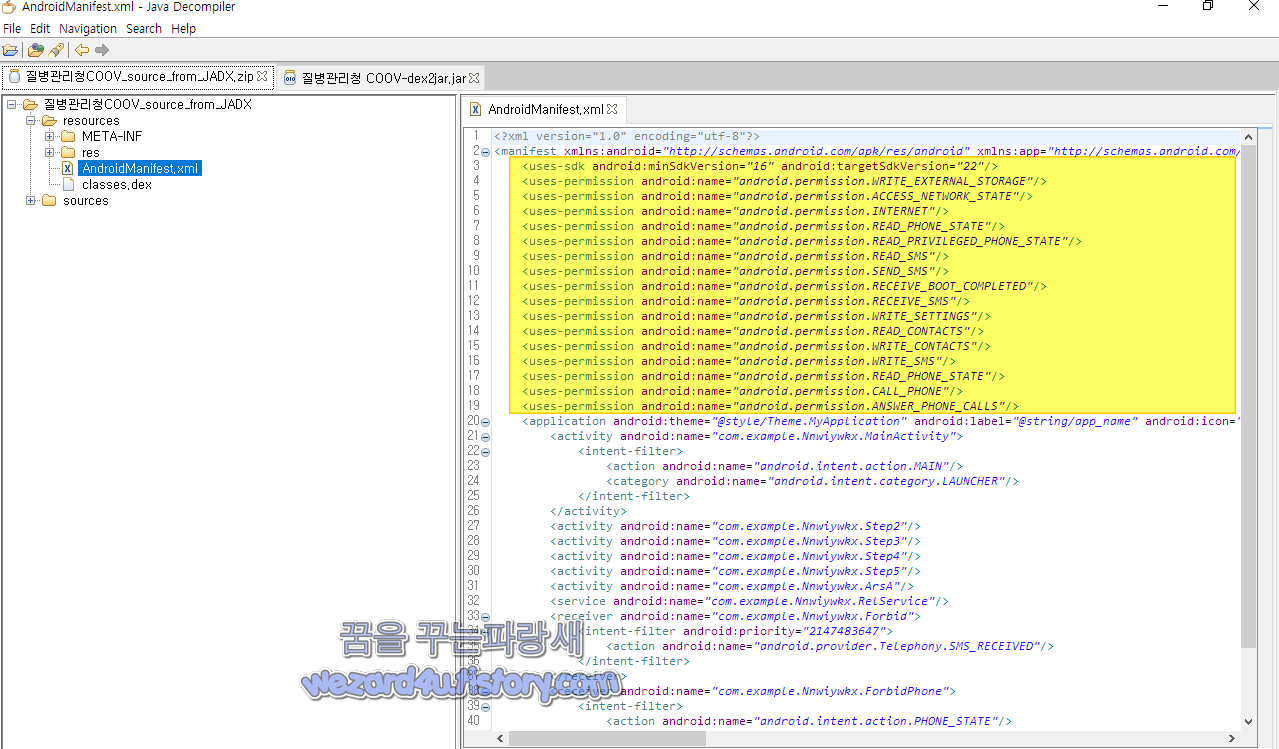This screenshot has height=749, width=1279.
Task: Open the File menu
Action: click(12, 29)
